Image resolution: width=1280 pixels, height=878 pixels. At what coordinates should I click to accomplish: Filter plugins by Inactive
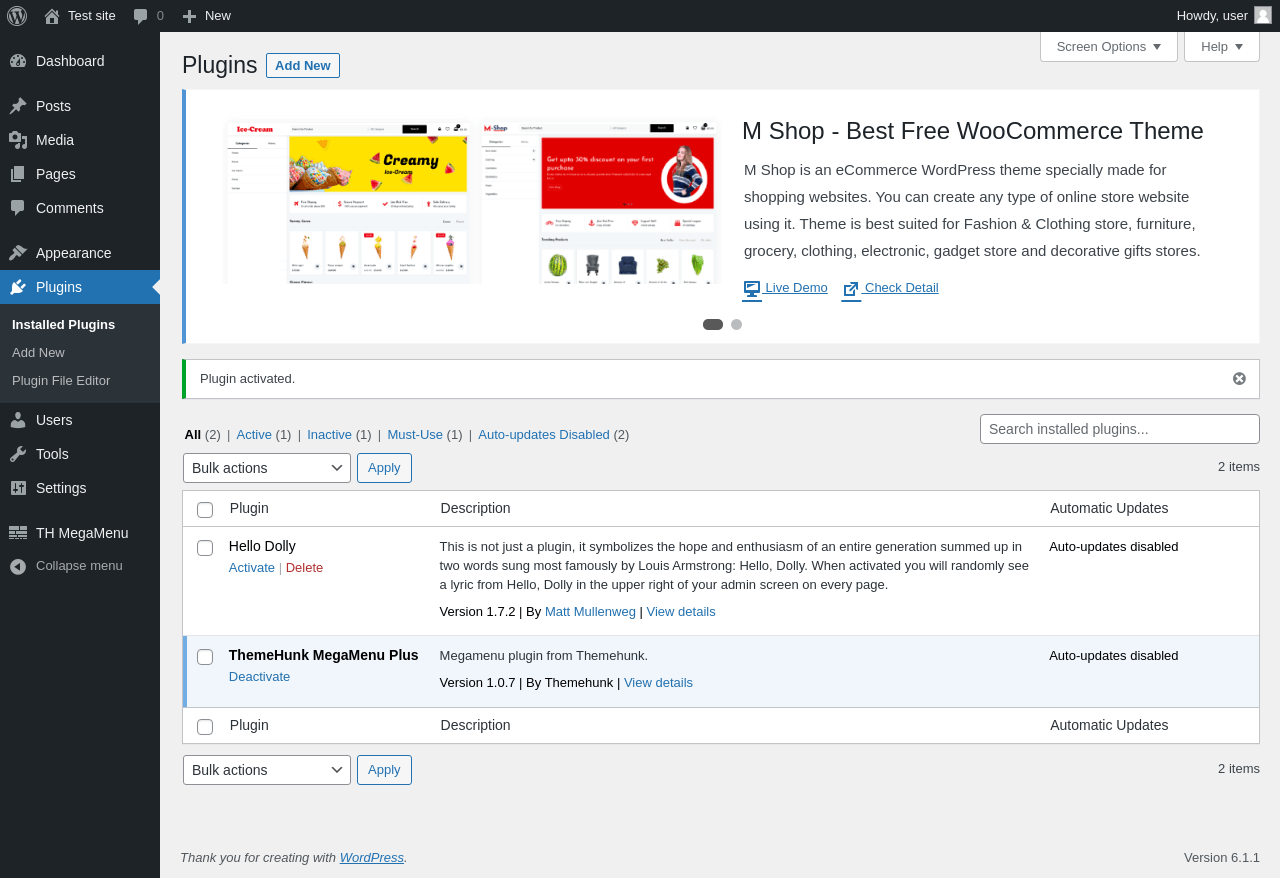pos(329,434)
